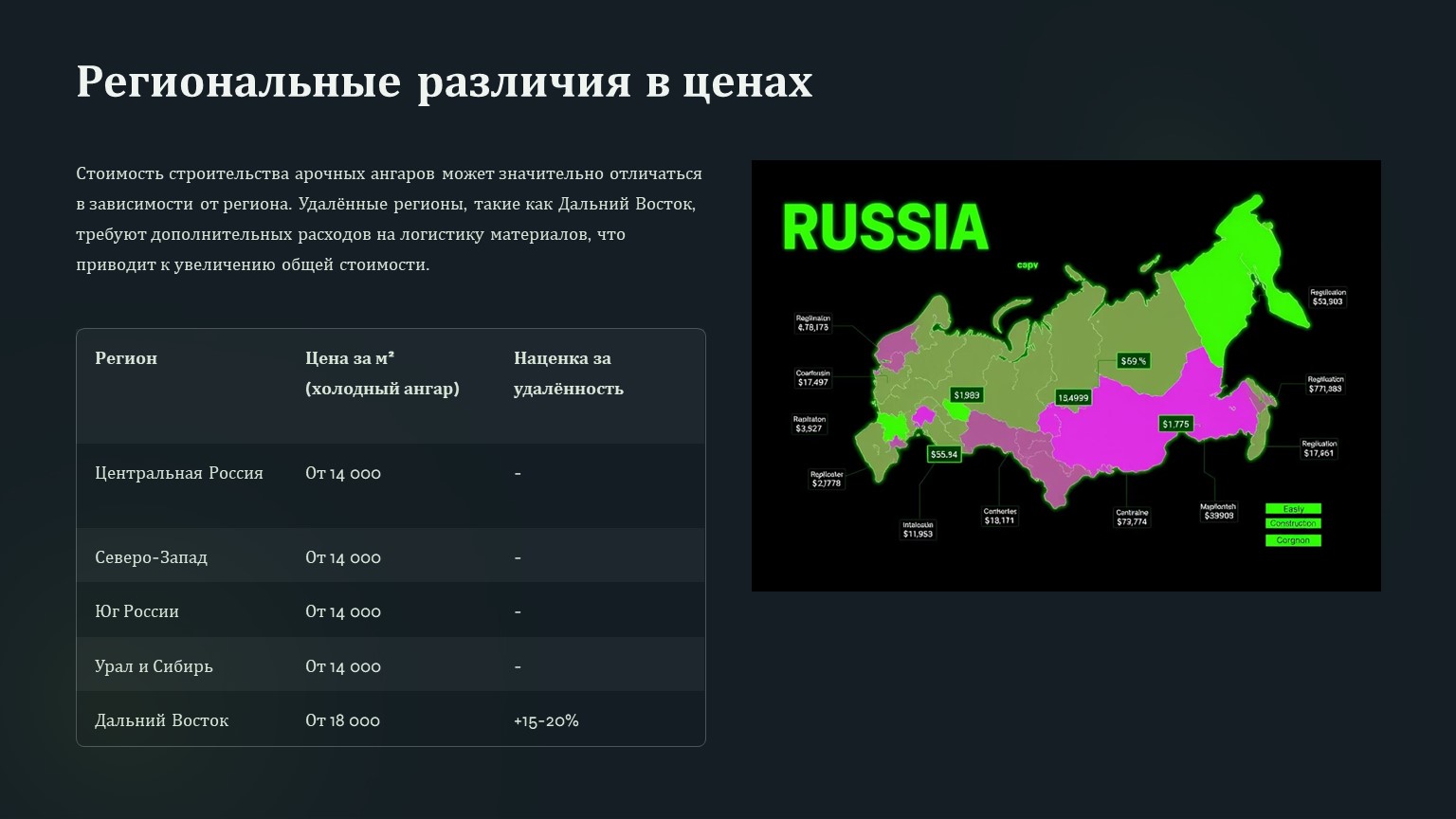Click the "Северо-Запад" row label

coord(151,557)
